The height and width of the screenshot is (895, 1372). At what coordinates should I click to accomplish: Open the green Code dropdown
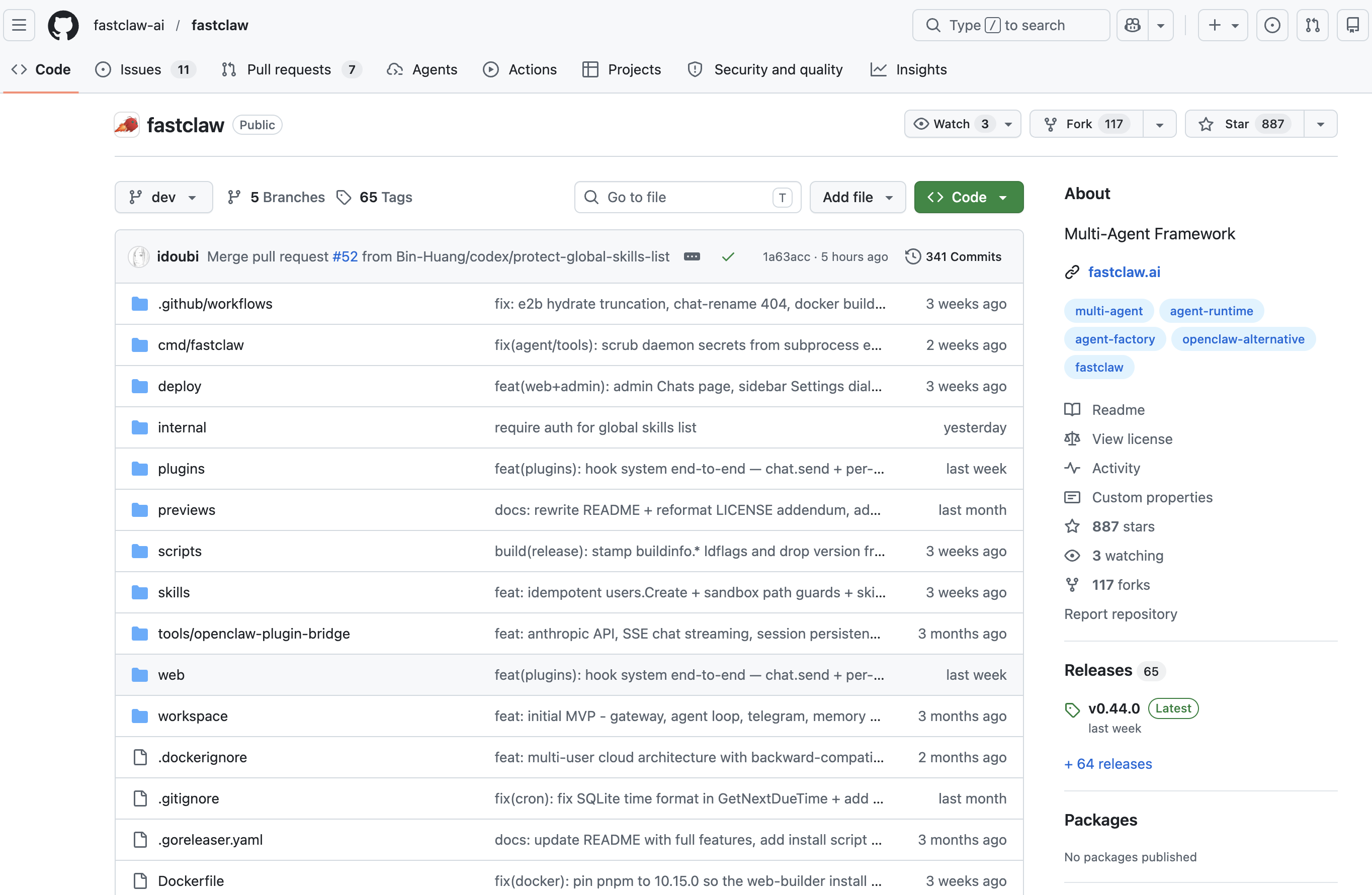point(969,198)
